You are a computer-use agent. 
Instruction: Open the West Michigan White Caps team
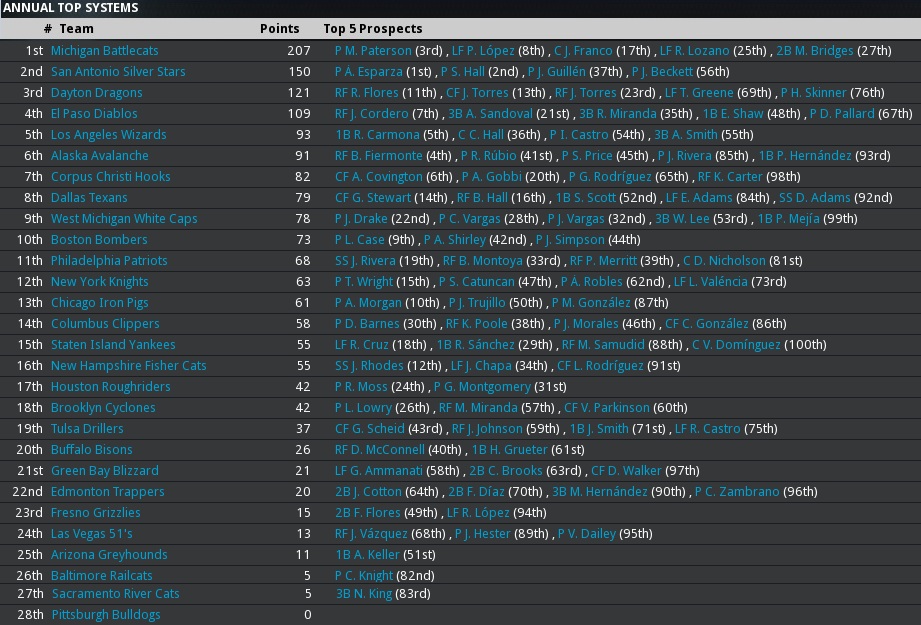pos(124,218)
